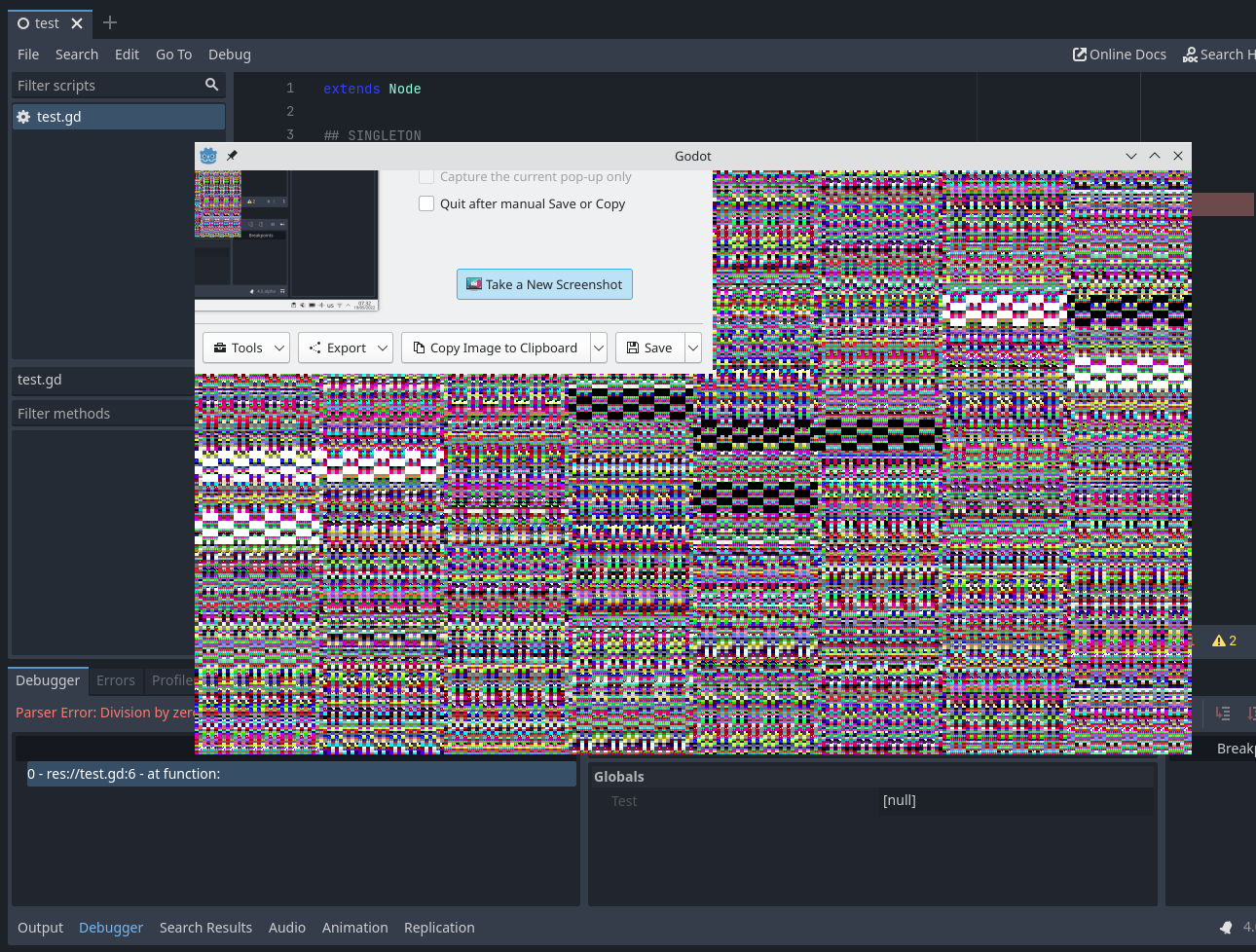Switch to the Errors tab
This screenshot has width=1256, height=952.
click(115, 680)
